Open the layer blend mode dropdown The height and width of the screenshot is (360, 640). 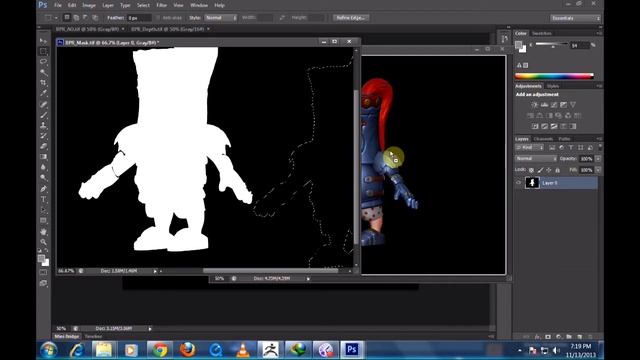[536, 158]
